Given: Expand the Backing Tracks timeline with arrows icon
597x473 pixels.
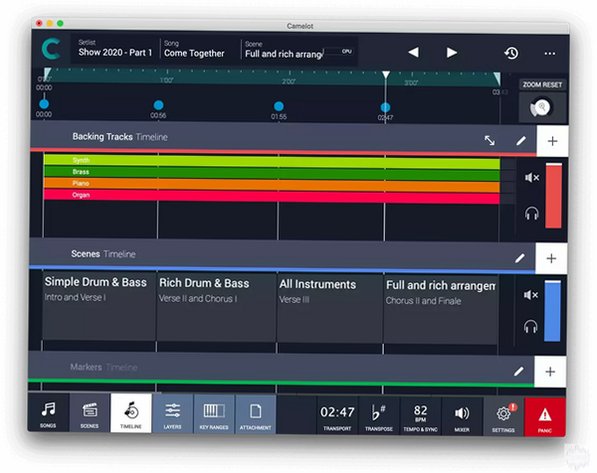Looking at the screenshot, I should [490, 141].
